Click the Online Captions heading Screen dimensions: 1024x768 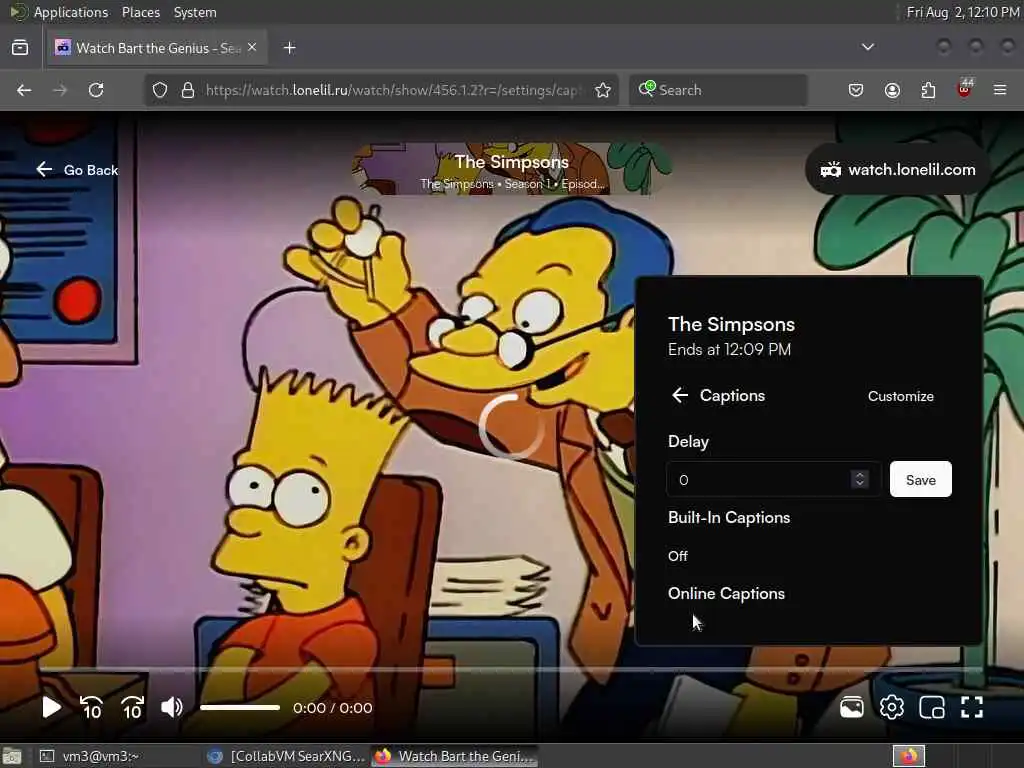(726, 594)
